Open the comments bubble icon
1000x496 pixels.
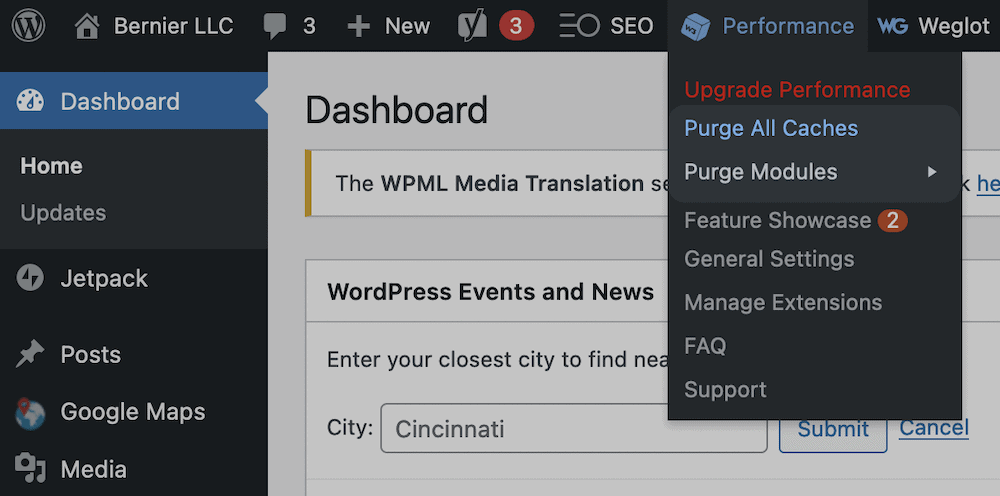[275, 27]
